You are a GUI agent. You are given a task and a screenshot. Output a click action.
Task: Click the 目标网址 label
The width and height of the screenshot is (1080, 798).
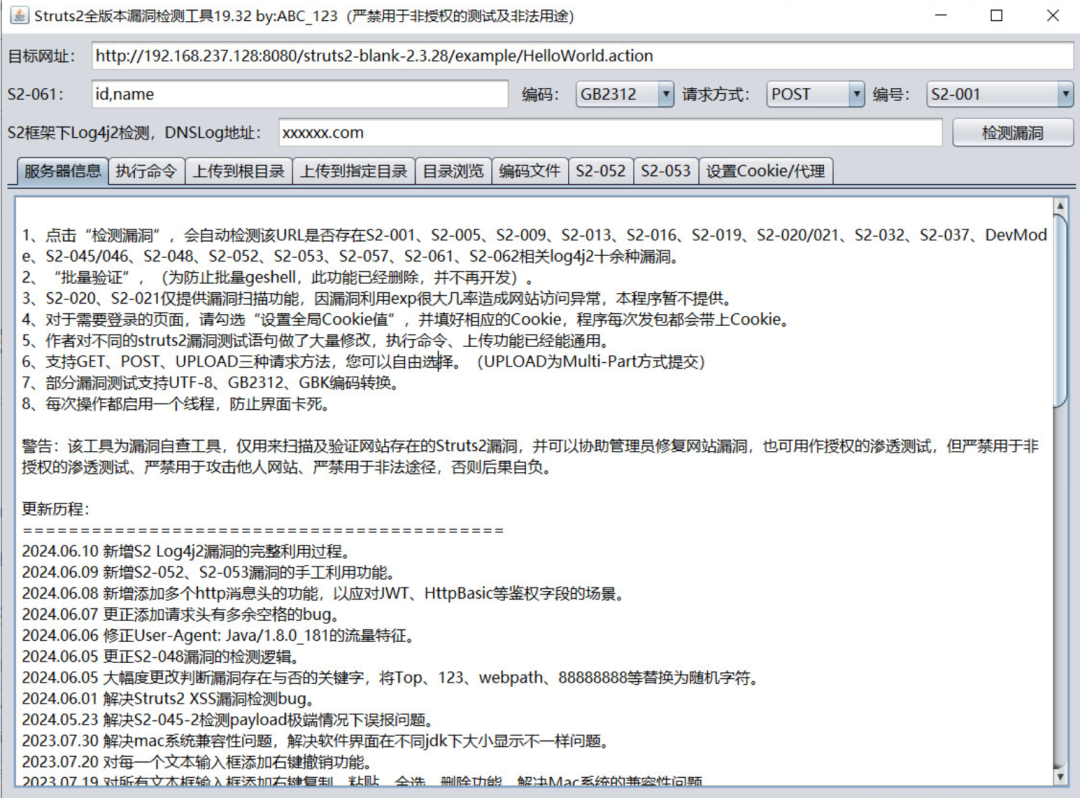coord(41,56)
